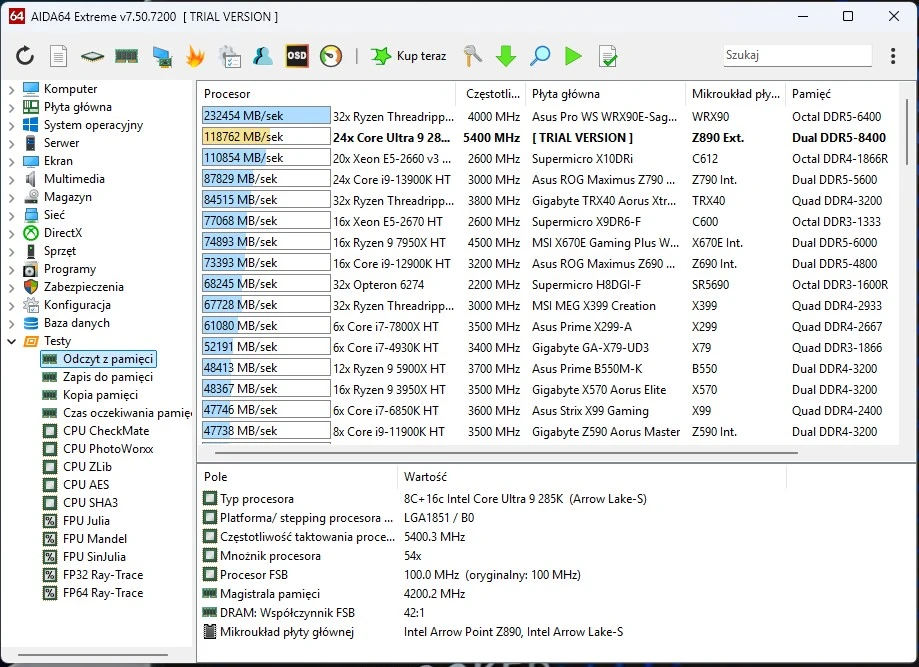Expand the Płyta główna tree node
Screen dimensions: 919x667
point(12,107)
